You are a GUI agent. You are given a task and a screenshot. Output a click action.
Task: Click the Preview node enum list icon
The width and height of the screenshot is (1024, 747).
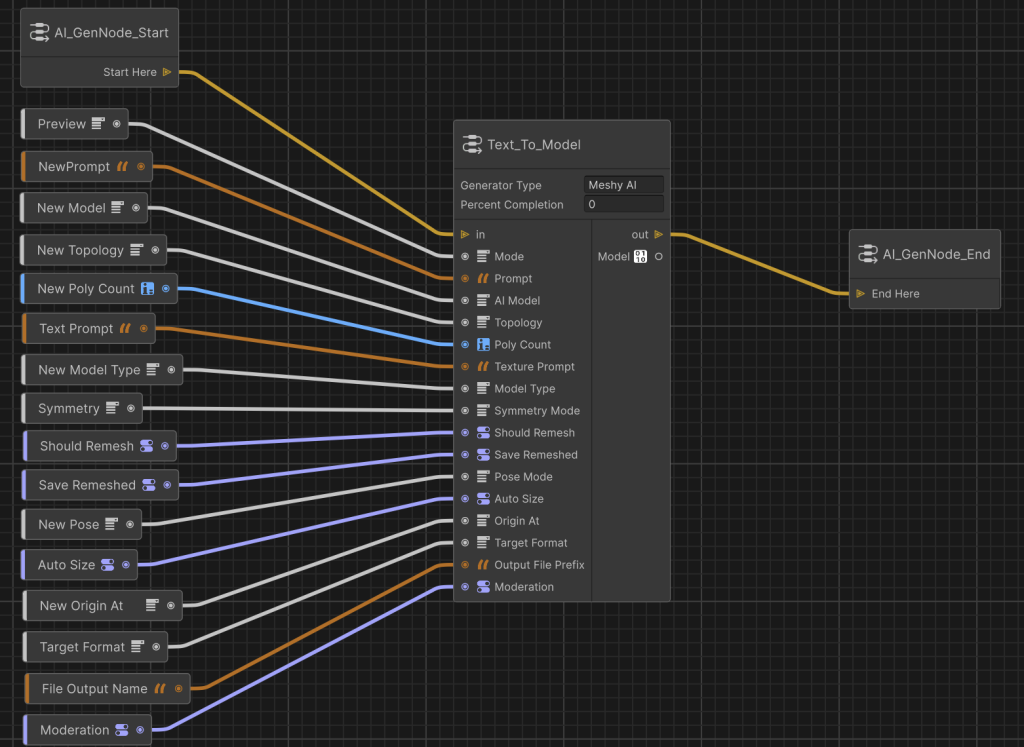point(98,124)
